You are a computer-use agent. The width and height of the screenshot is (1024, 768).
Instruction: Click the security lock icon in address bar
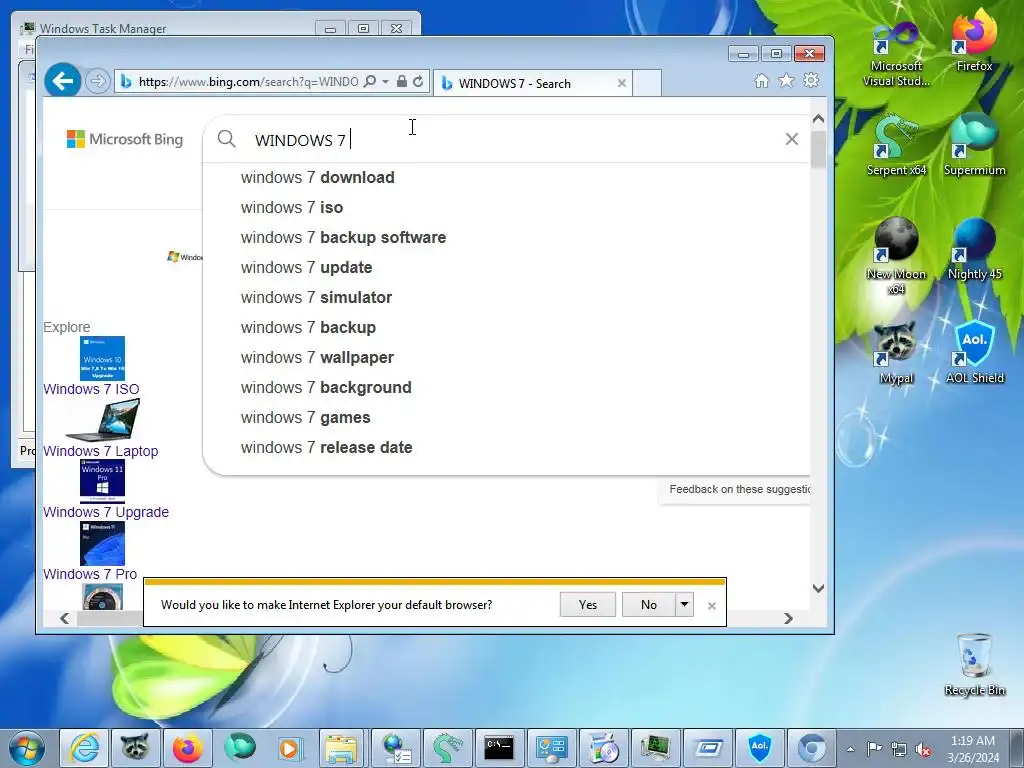(402, 82)
